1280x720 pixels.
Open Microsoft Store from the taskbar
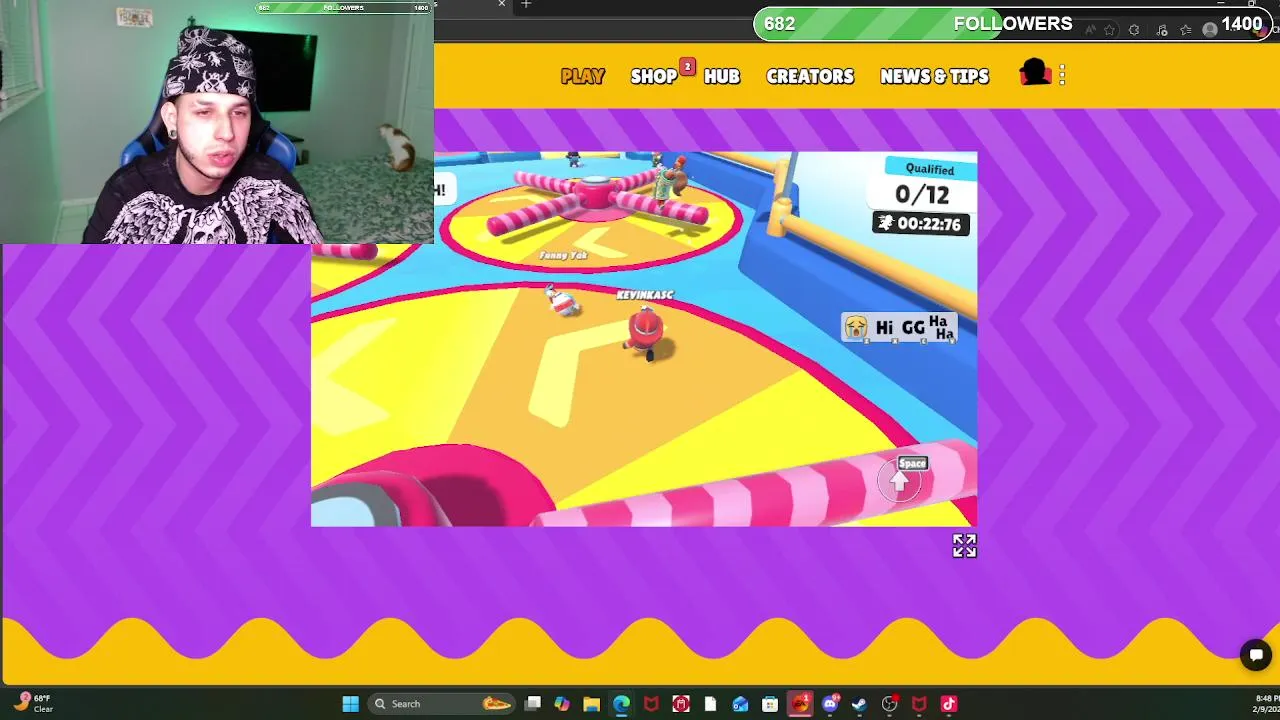coord(770,704)
